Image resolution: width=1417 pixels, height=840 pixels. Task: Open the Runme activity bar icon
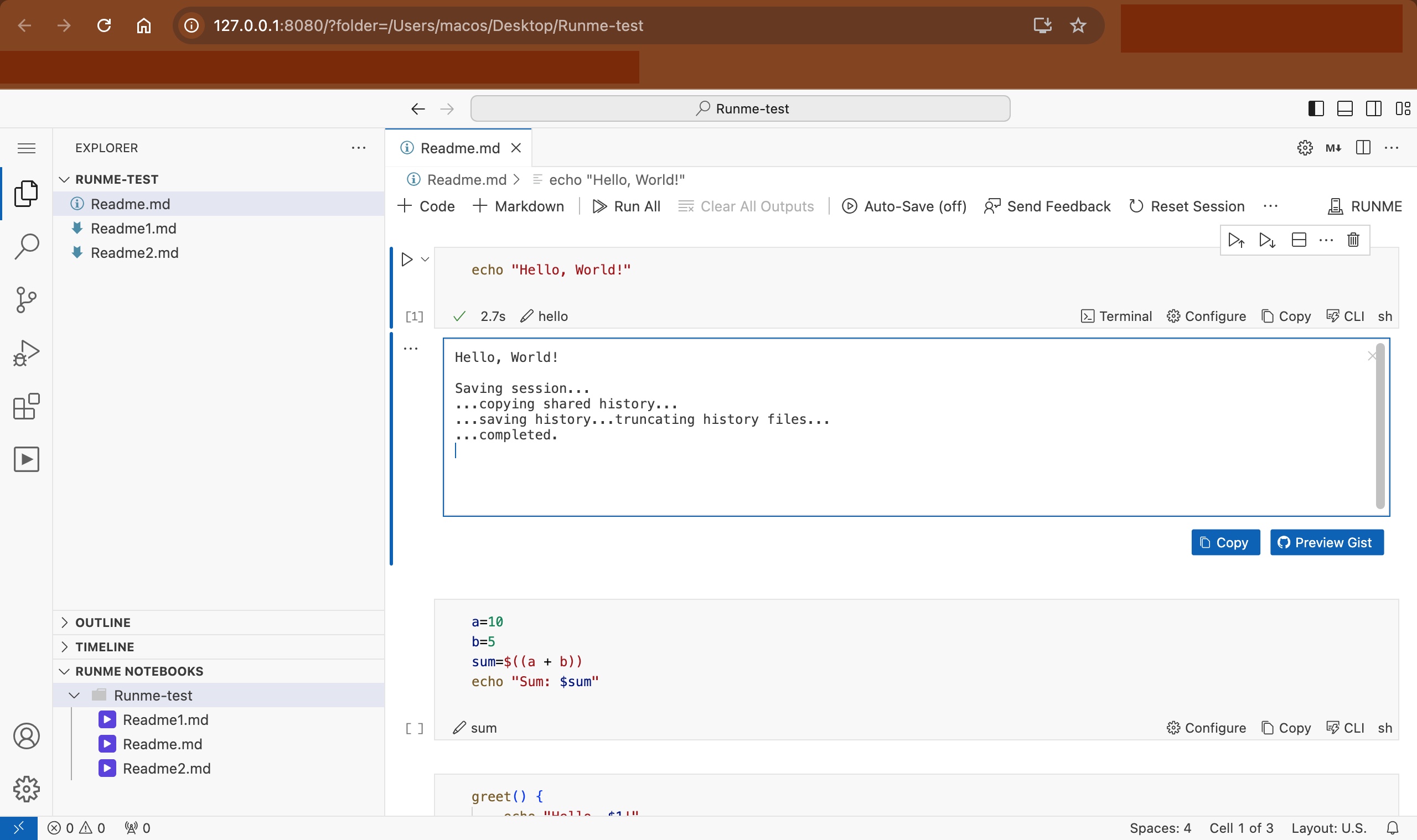pyautogui.click(x=26, y=459)
